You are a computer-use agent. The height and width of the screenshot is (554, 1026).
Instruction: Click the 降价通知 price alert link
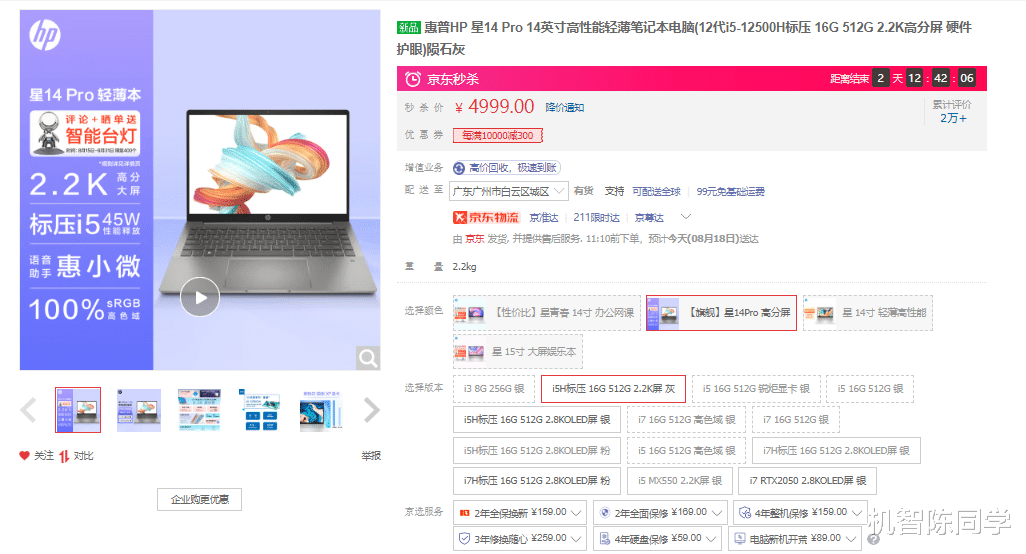pyautogui.click(x=565, y=107)
